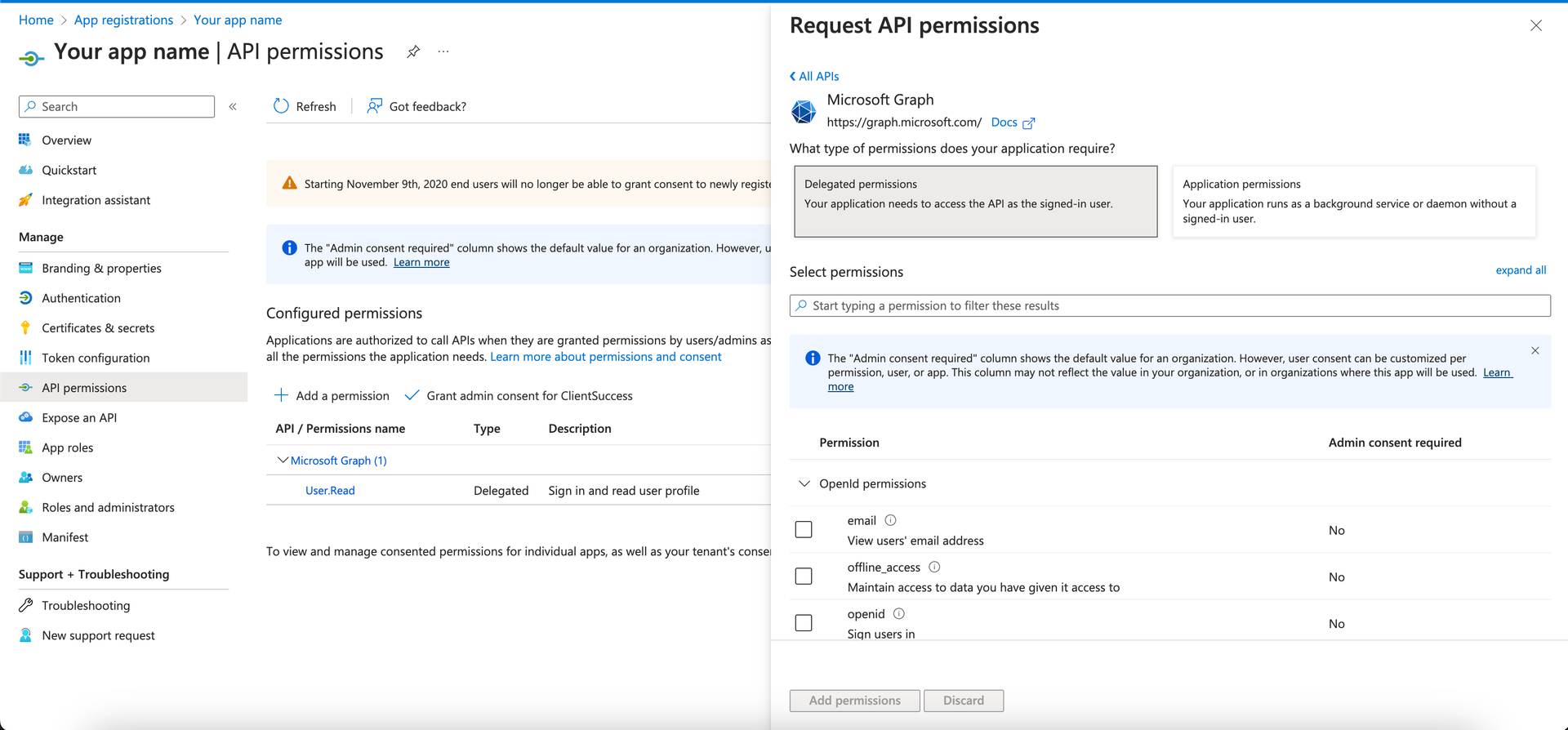
Task: Click the Integration assistant rocket icon
Action: (25, 200)
